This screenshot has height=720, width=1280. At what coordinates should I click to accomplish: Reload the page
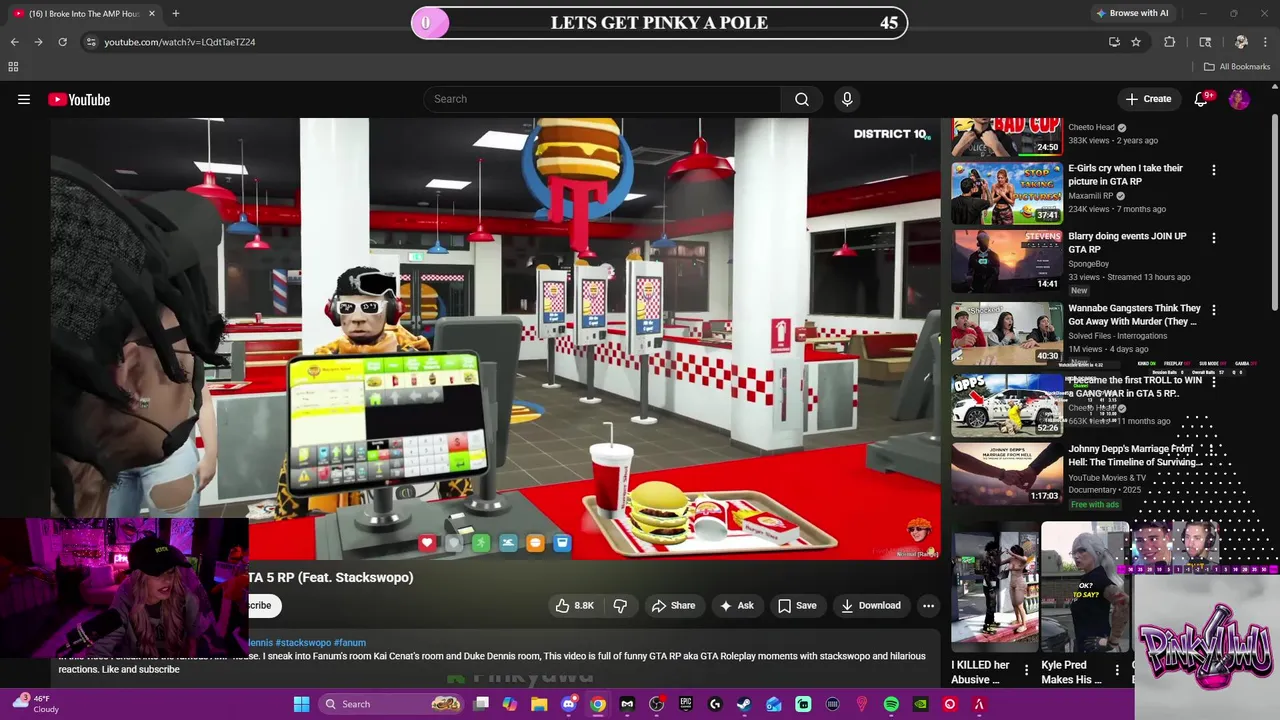click(x=62, y=42)
